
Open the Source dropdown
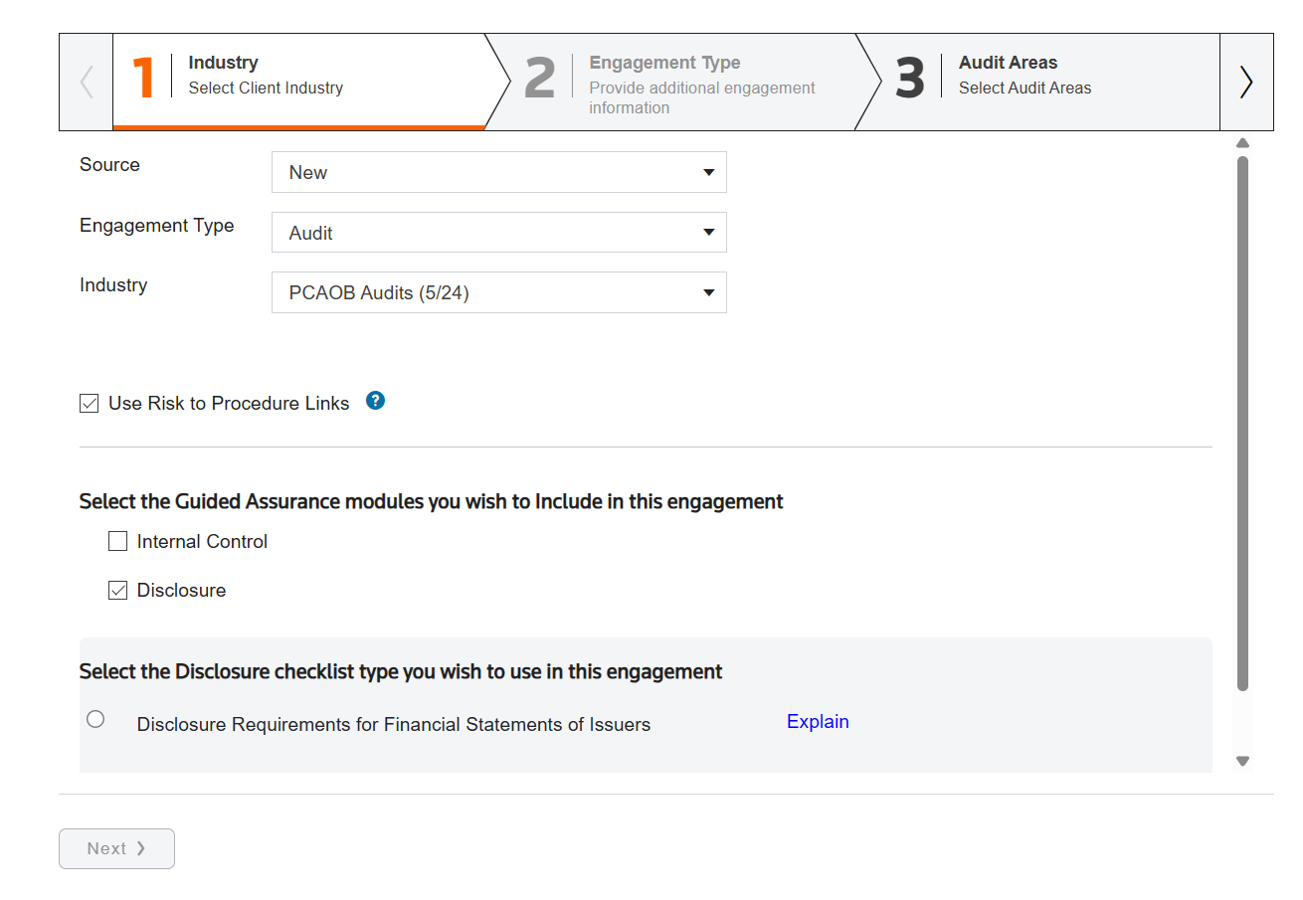click(498, 172)
